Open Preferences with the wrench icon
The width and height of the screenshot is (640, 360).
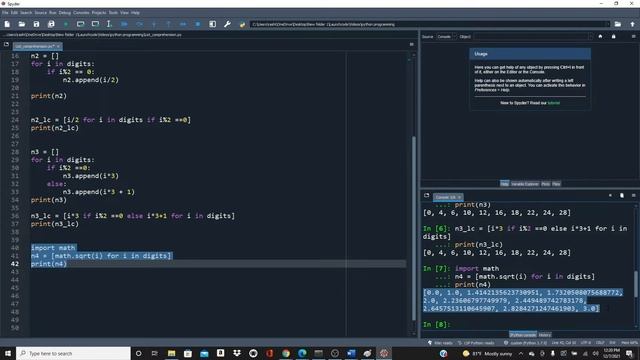pos(227,24)
